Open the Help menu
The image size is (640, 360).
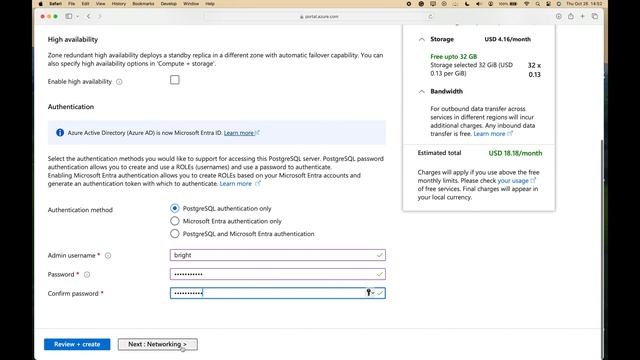click(x=210, y=4)
